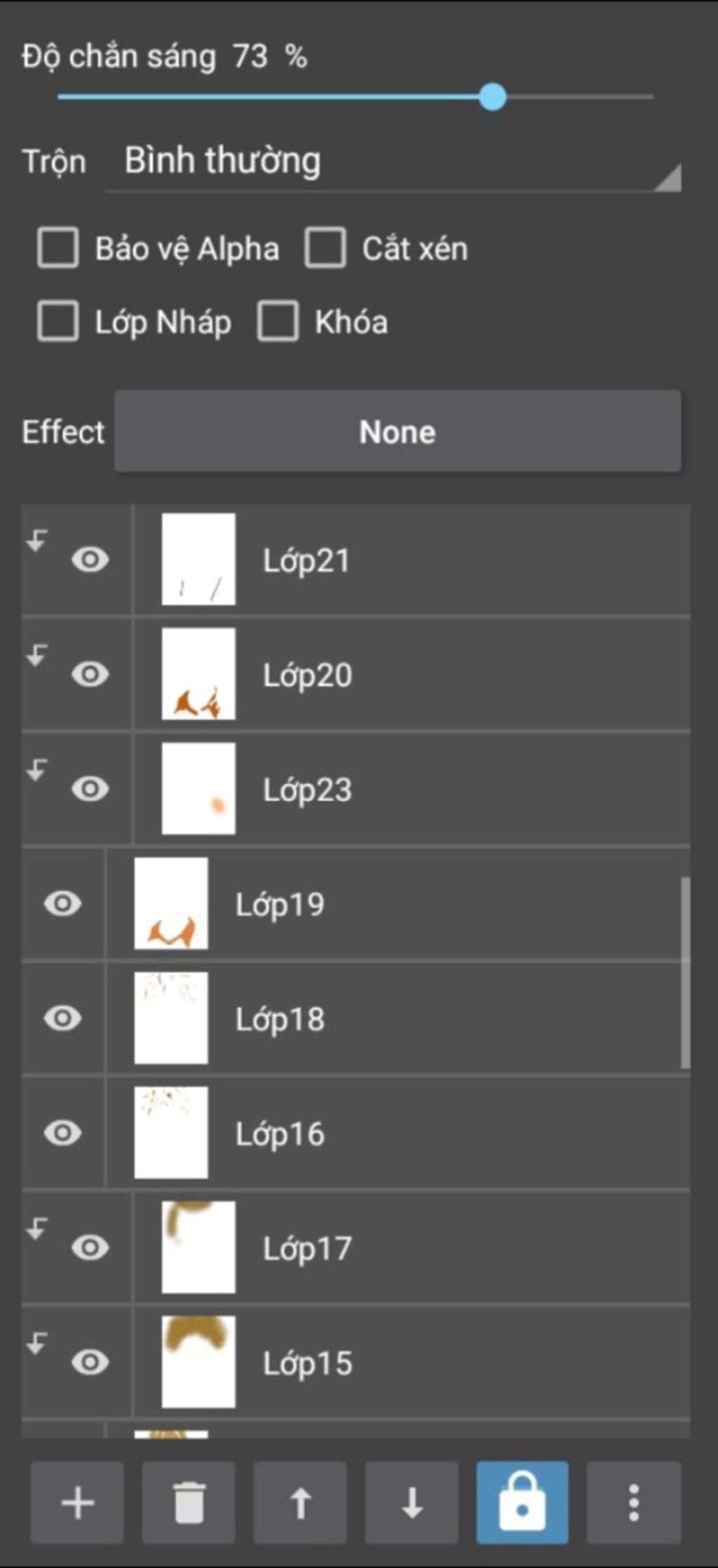Select the Lớp18 layer row
This screenshot has width=718, height=1568.
point(421,1018)
